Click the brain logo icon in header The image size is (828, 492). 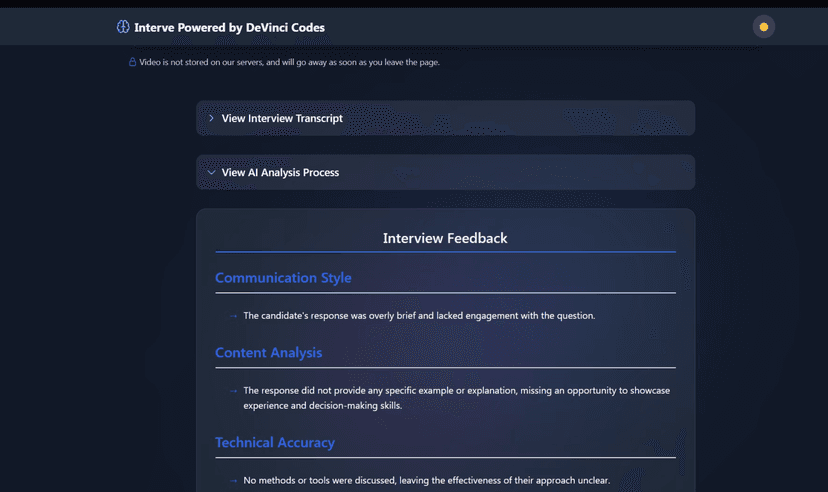pos(123,27)
